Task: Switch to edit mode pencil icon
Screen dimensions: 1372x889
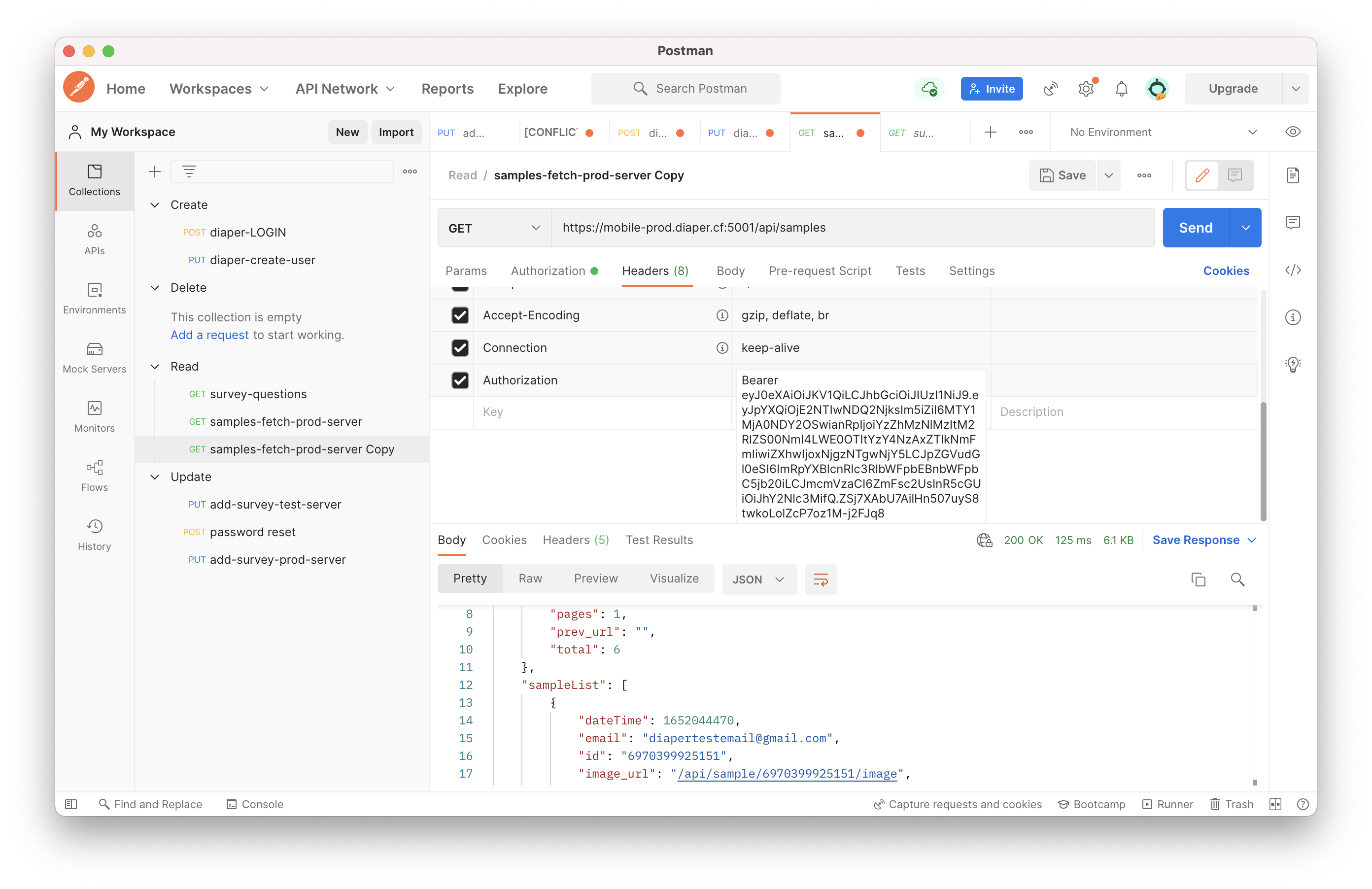Action: click(1202, 175)
